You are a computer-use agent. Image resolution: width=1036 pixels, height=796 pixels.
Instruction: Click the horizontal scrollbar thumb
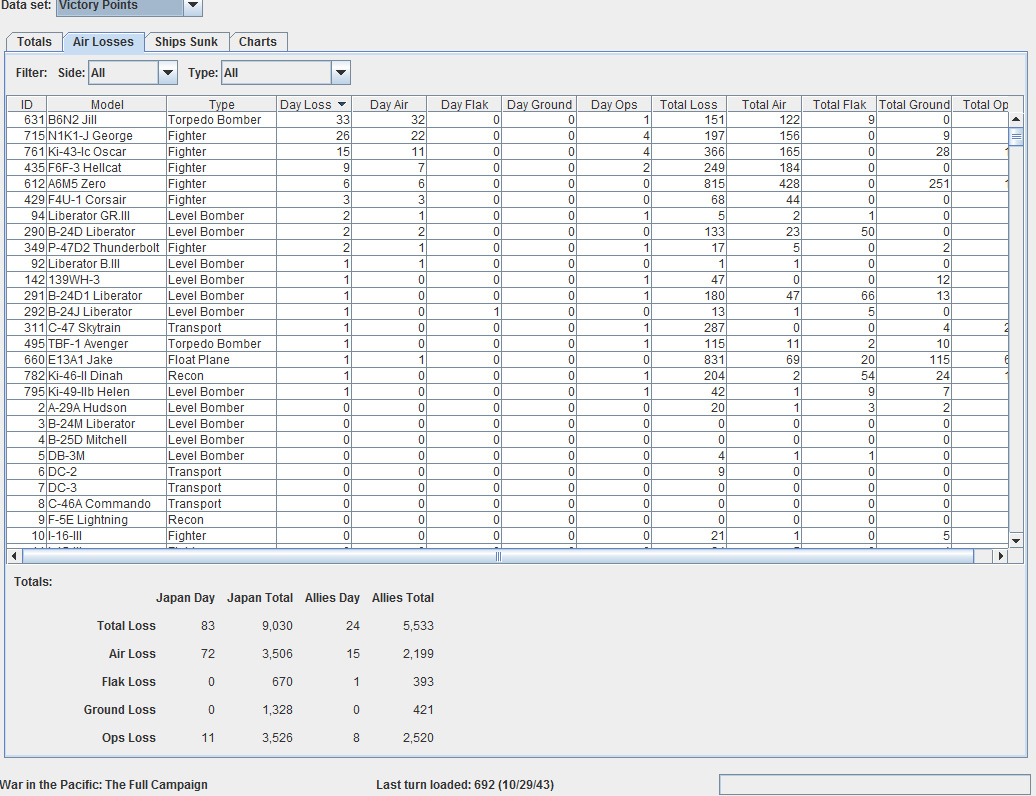498,556
